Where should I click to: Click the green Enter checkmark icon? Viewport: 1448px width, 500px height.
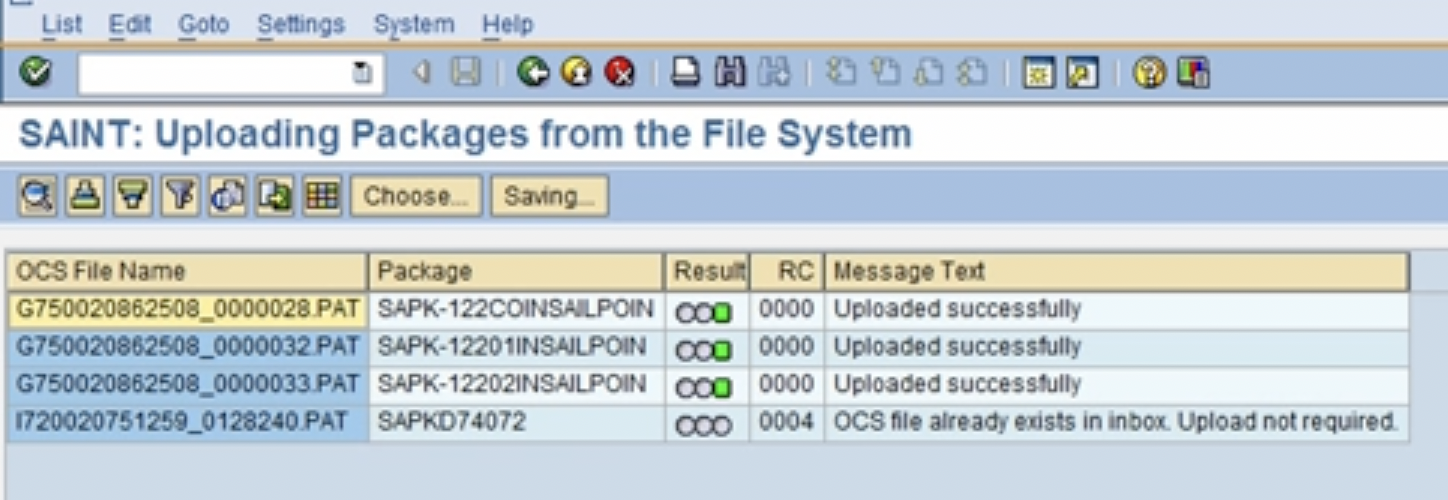(x=36, y=72)
